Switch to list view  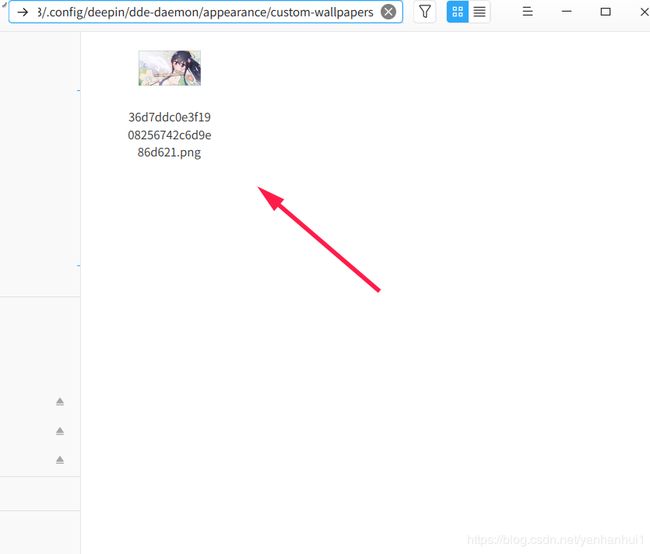coord(480,12)
